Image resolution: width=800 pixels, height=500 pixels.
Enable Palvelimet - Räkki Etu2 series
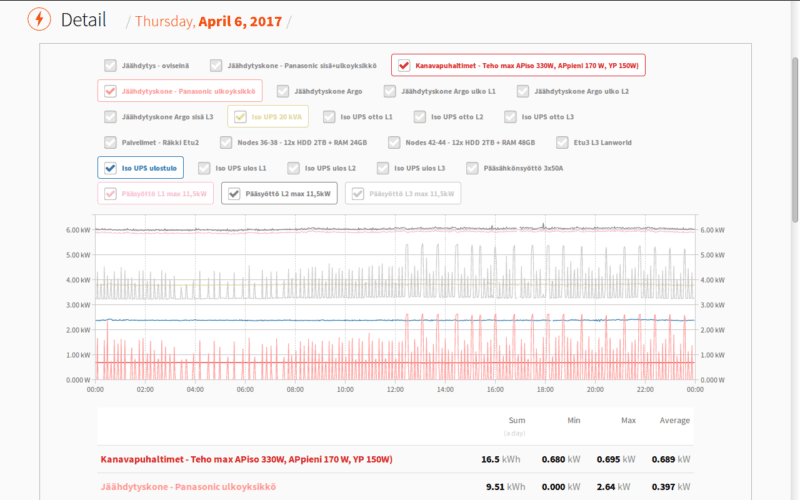point(110,142)
